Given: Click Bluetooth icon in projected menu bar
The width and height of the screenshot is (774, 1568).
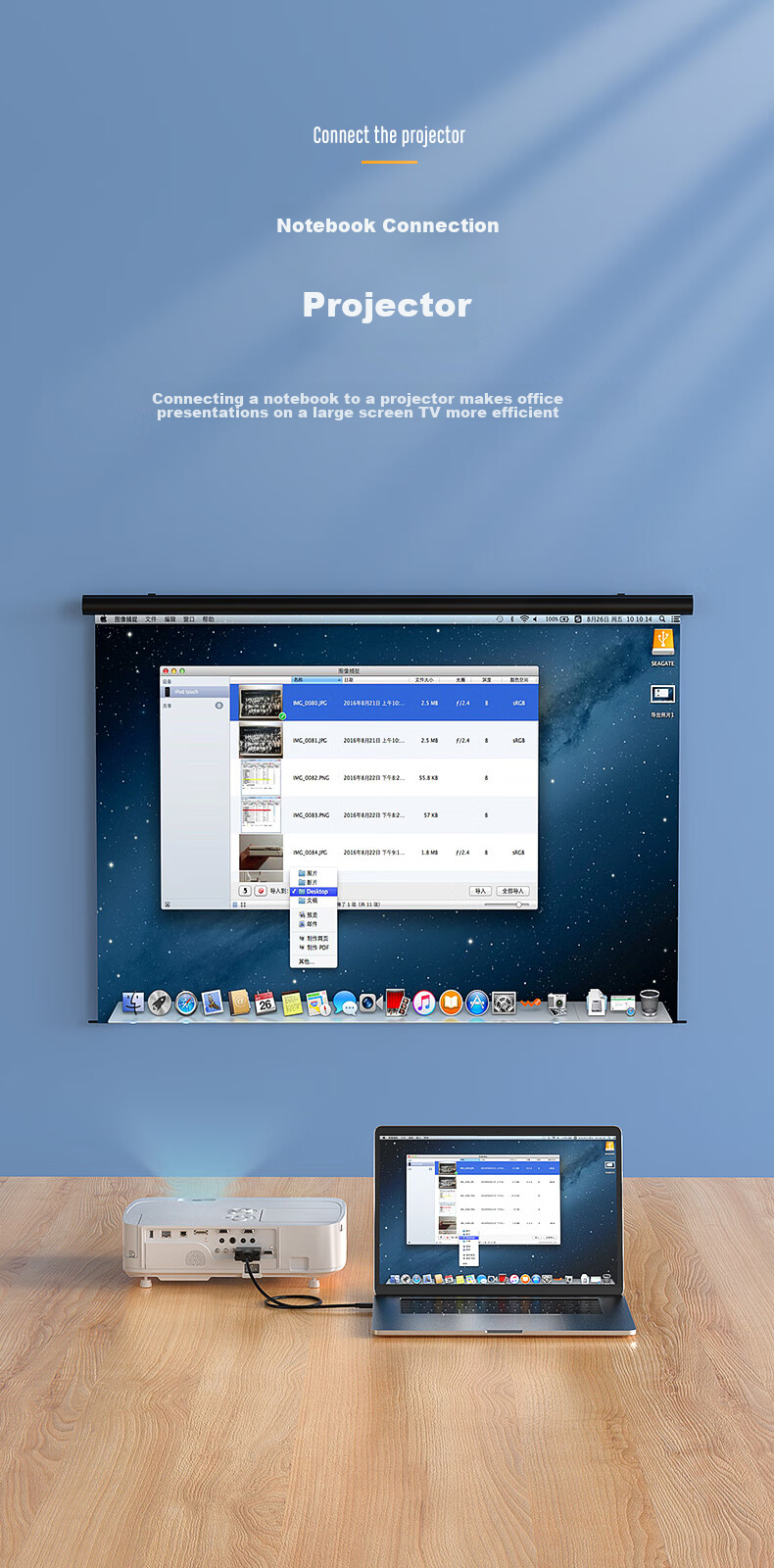Looking at the screenshot, I should point(511,619).
